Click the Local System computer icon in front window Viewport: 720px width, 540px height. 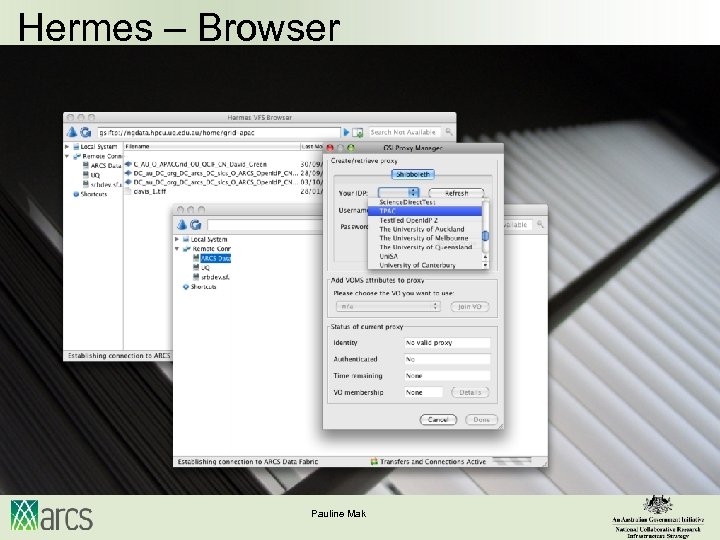[x=186, y=239]
